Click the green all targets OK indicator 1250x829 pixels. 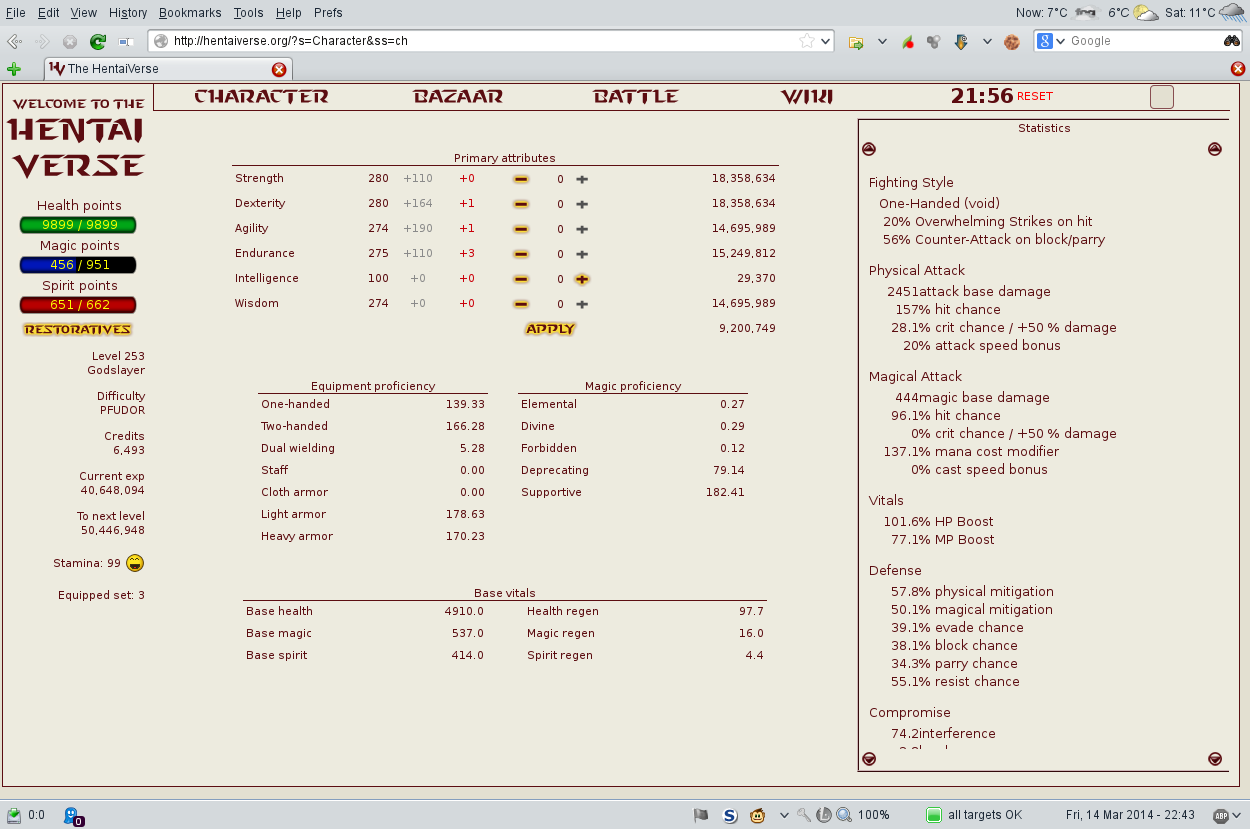933,815
